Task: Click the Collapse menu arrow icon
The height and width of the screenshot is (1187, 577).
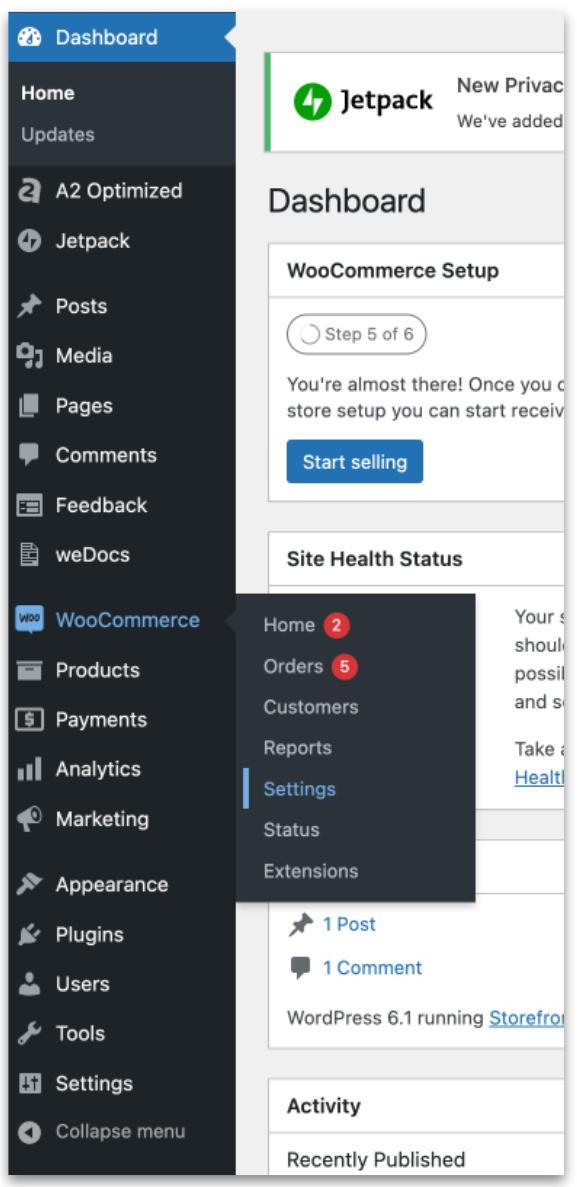Action: (x=29, y=1132)
